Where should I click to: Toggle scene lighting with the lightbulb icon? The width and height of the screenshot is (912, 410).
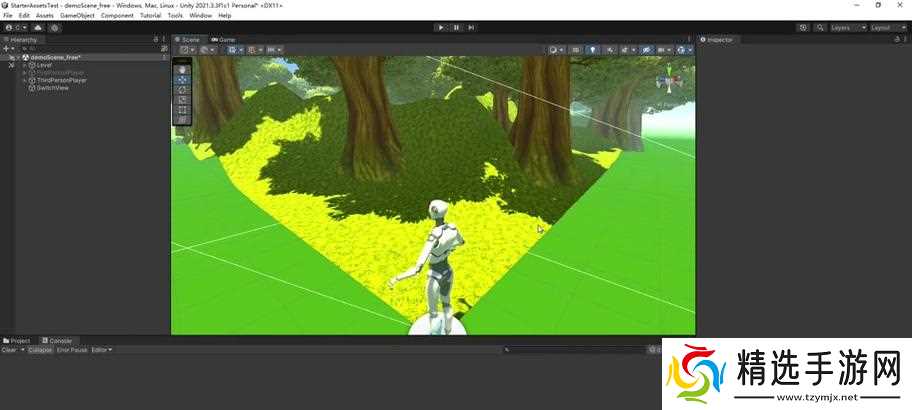[x=591, y=49]
